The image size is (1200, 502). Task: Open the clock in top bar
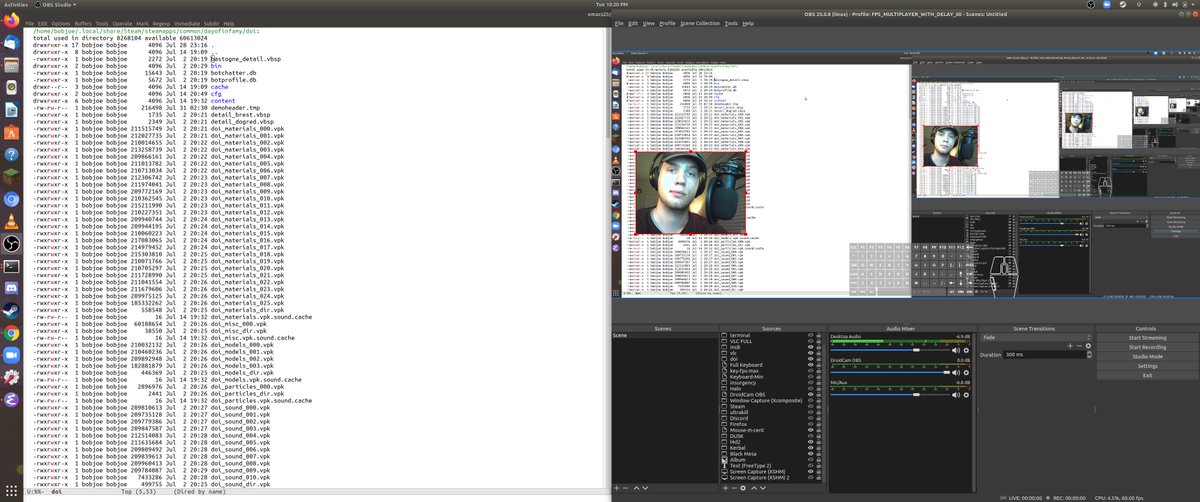[610, 5]
